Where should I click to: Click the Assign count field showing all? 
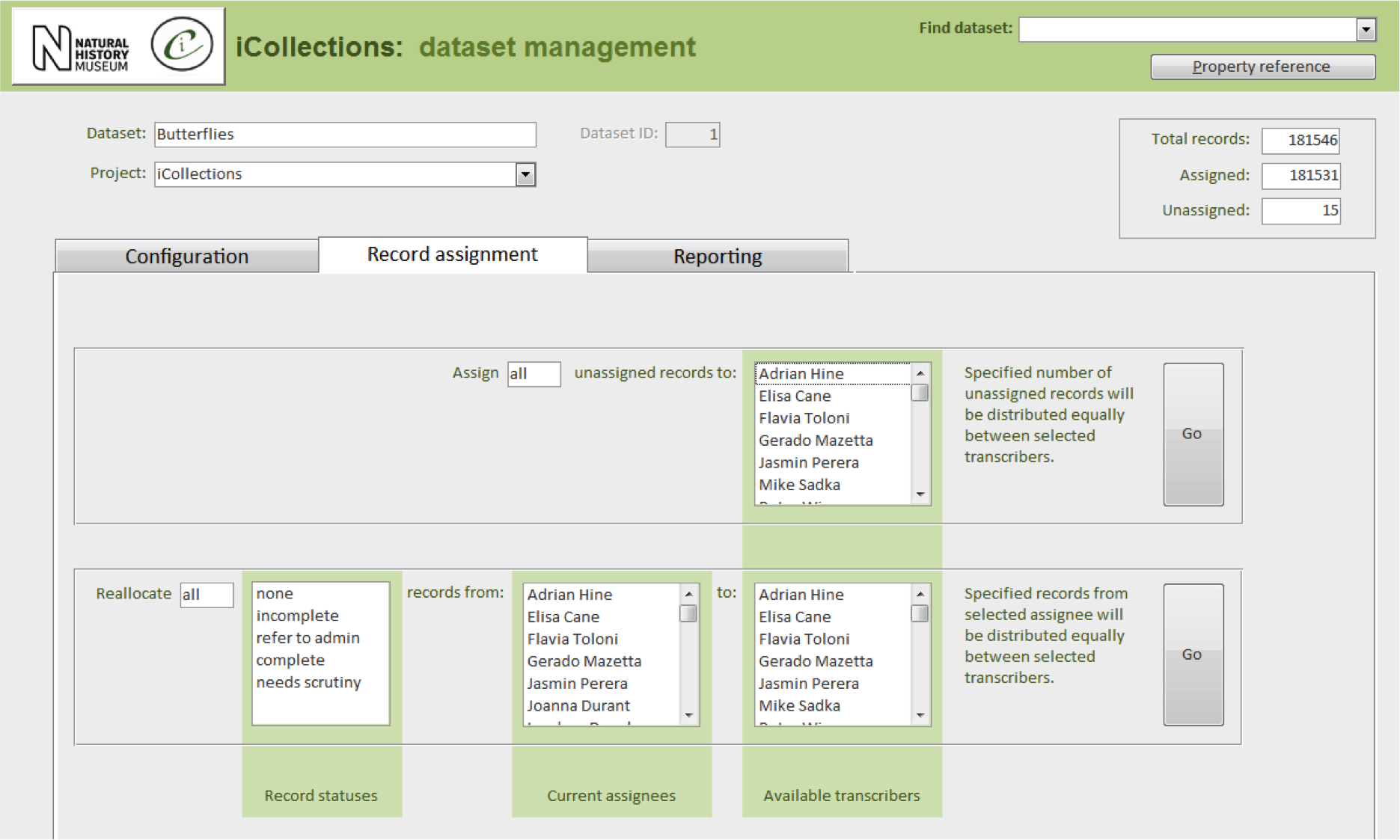tap(534, 374)
